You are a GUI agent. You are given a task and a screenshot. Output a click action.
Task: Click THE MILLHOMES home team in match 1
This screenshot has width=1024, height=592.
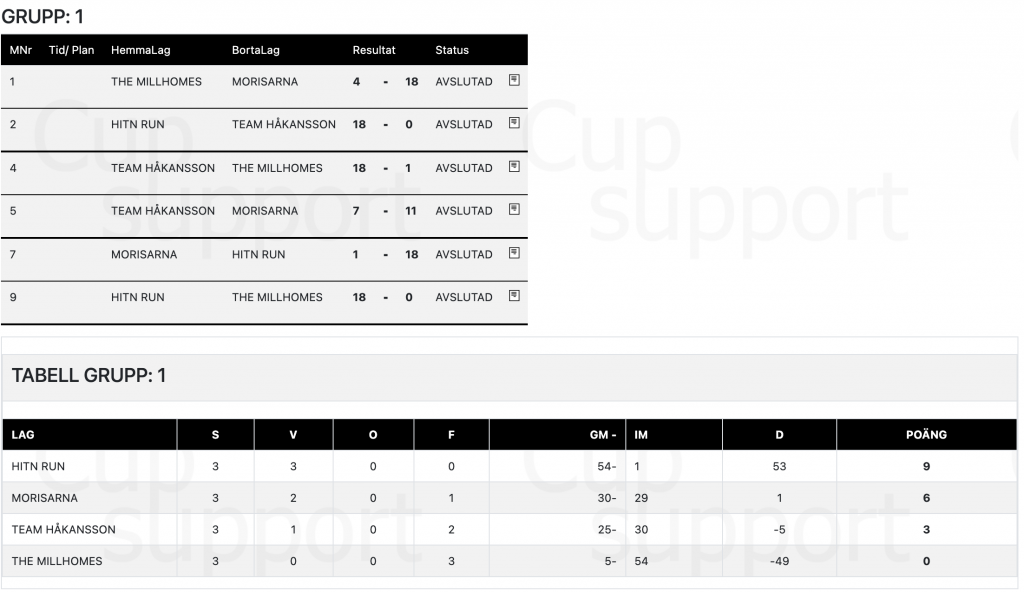coord(156,82)
